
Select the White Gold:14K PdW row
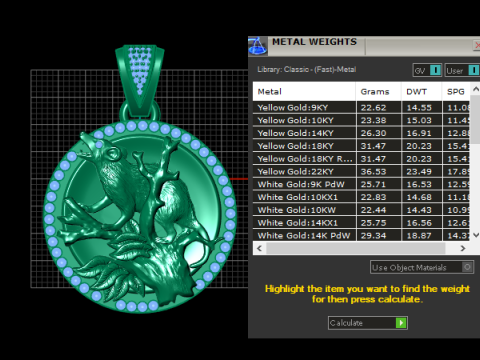(x=361, y=235)
